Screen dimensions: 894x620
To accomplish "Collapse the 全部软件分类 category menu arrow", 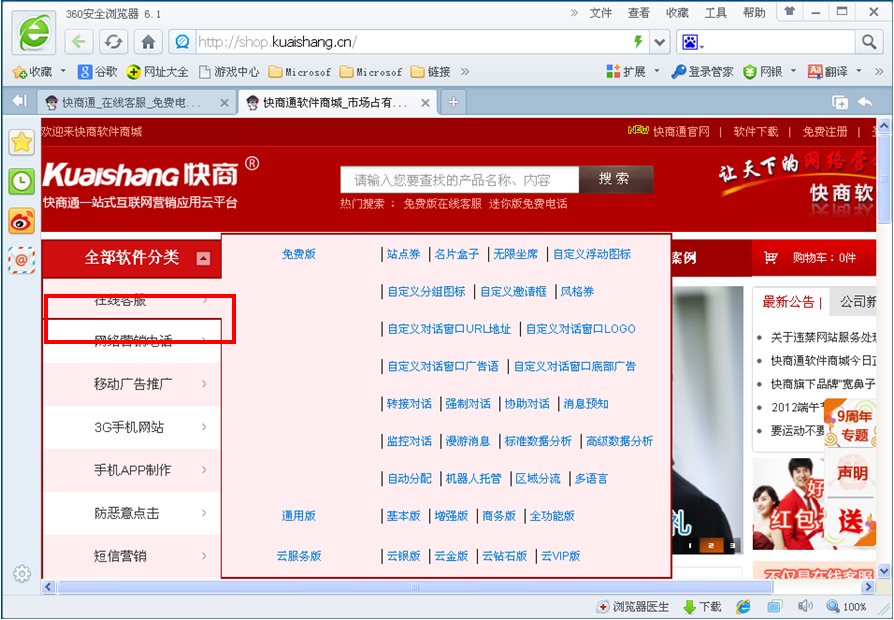I will [203, 258].
